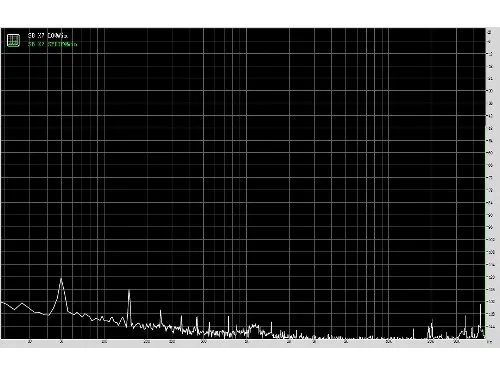
Task: Click the far-left start of the white trace
Action: coord(2,302)
